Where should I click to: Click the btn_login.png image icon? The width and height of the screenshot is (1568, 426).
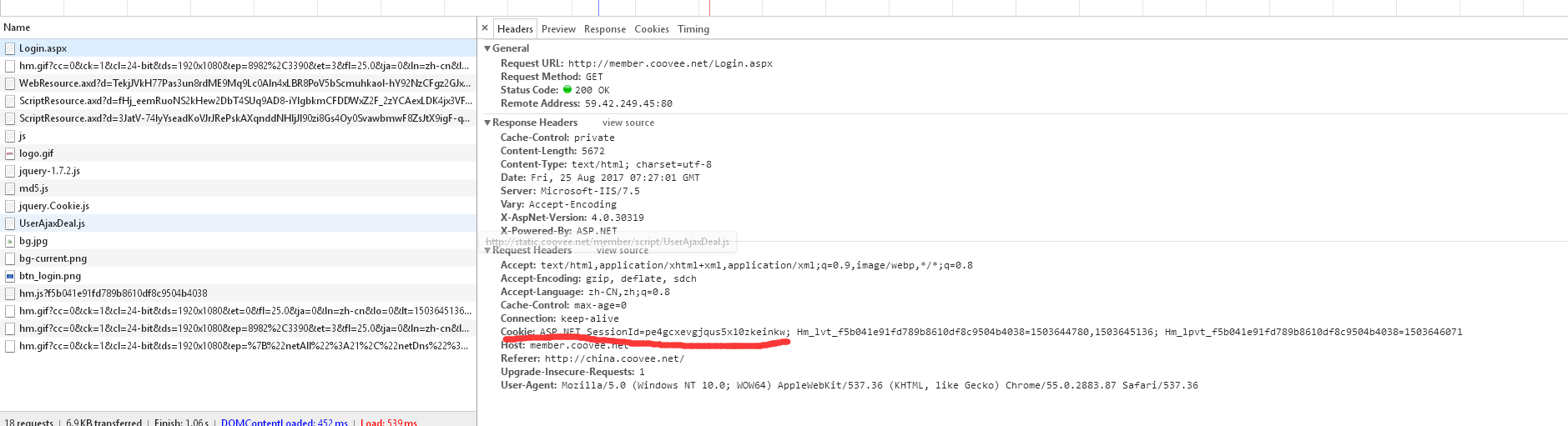tap(10, 276)
